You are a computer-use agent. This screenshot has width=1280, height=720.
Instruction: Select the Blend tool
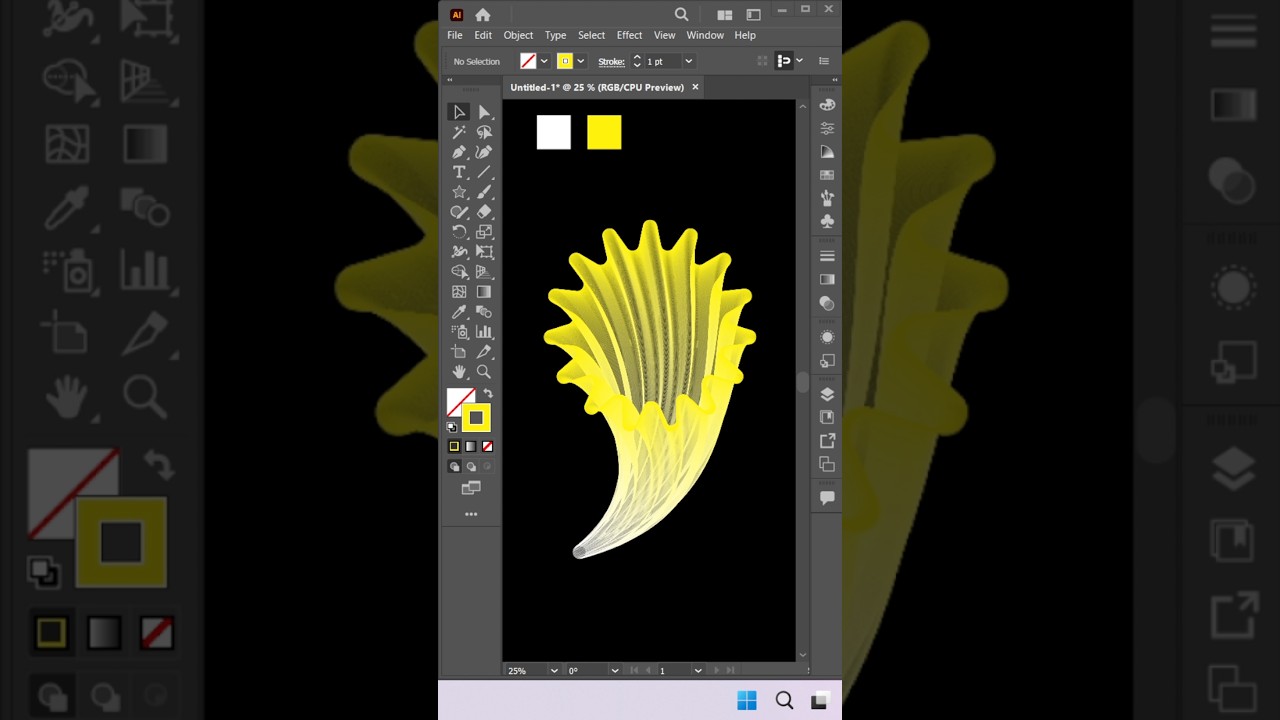(484, 312)
